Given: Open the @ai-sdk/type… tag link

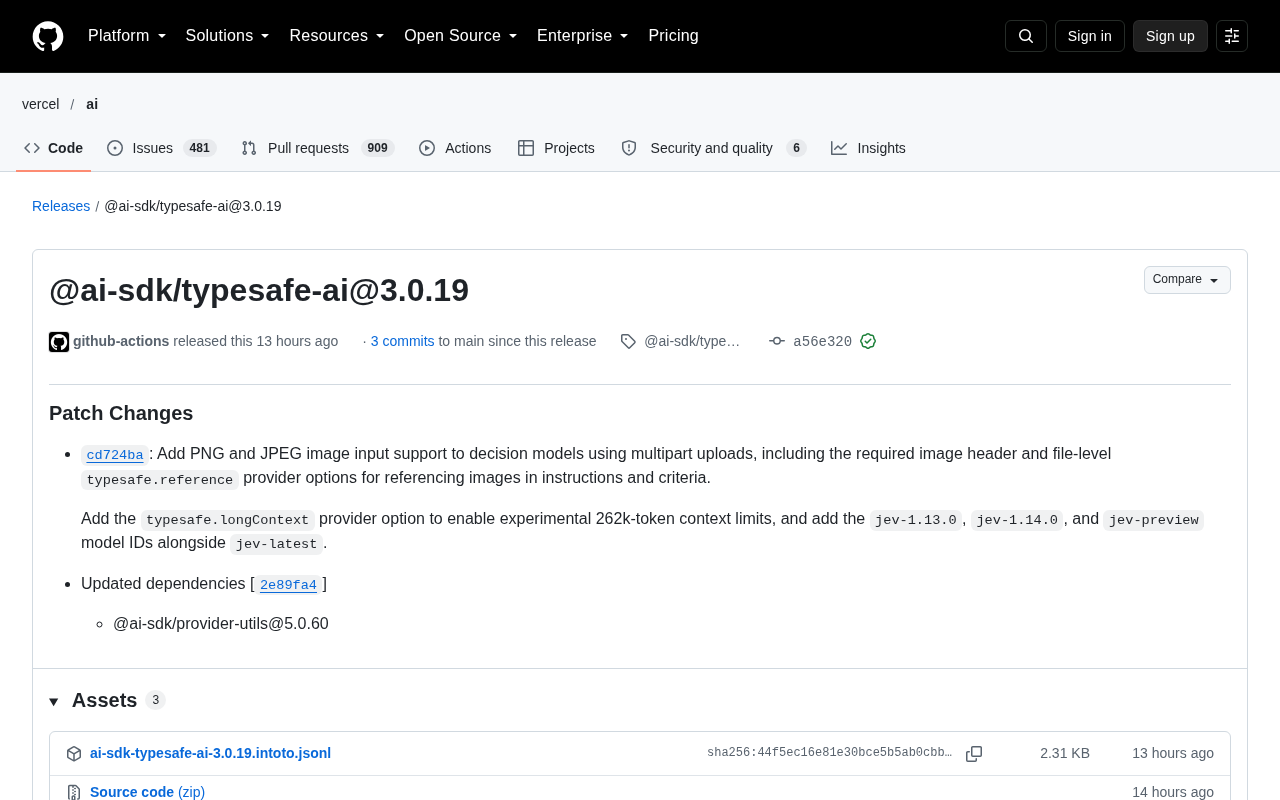Looking at the screenshot, I should click(x=692, y=341).
